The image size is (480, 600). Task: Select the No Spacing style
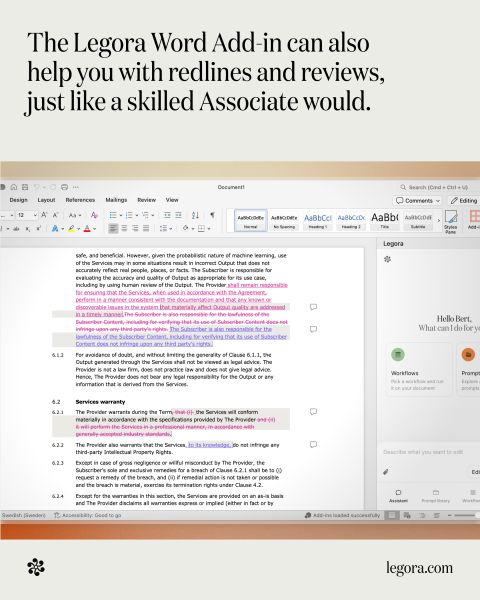(x=284, y=221)
